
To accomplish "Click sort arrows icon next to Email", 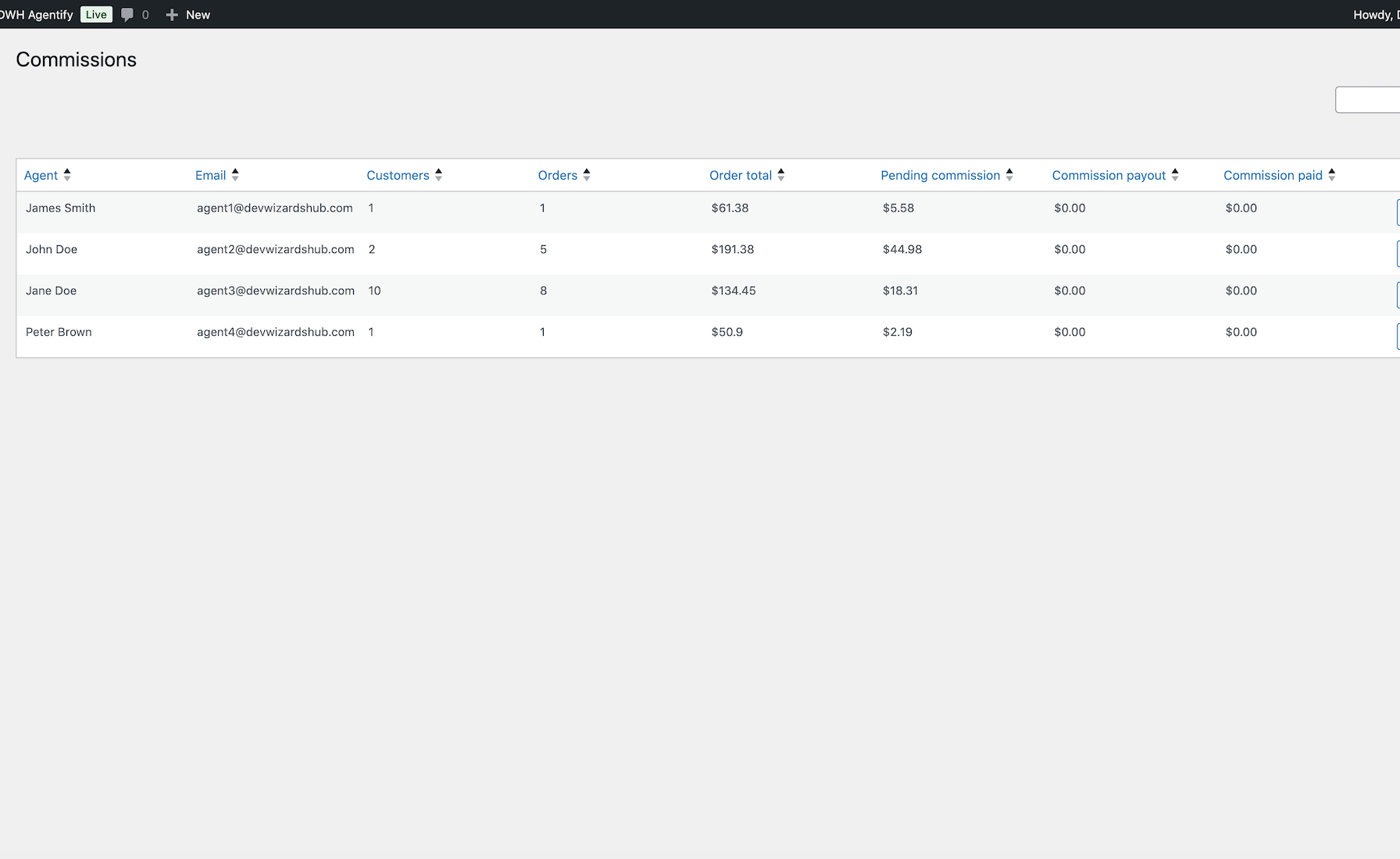I will point(235,175).
